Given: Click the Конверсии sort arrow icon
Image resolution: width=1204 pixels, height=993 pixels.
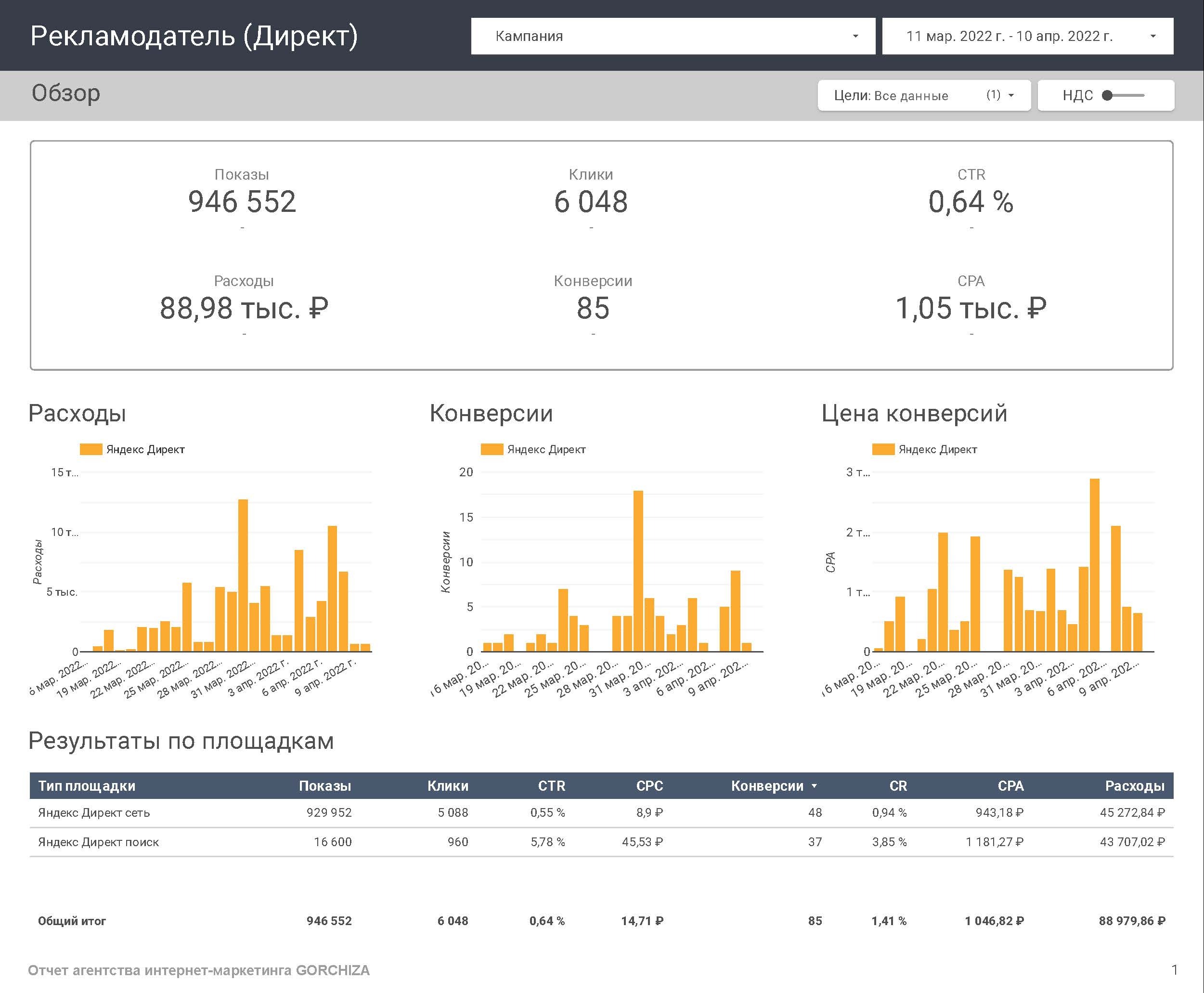Looking at the screenshot, I should click(814, 786).
